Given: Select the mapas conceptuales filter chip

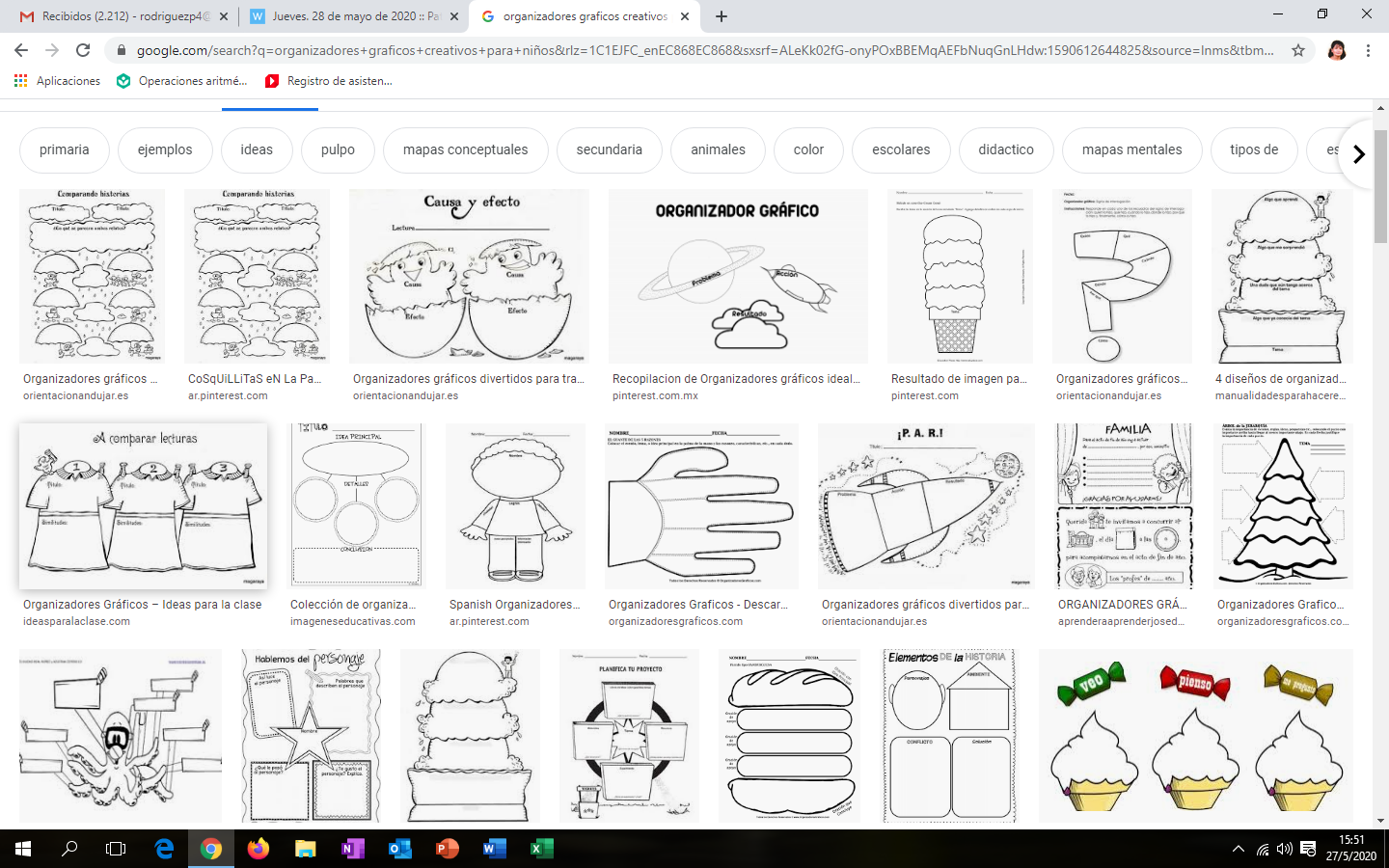Looking at the screenshot, I should pos(465,149).
